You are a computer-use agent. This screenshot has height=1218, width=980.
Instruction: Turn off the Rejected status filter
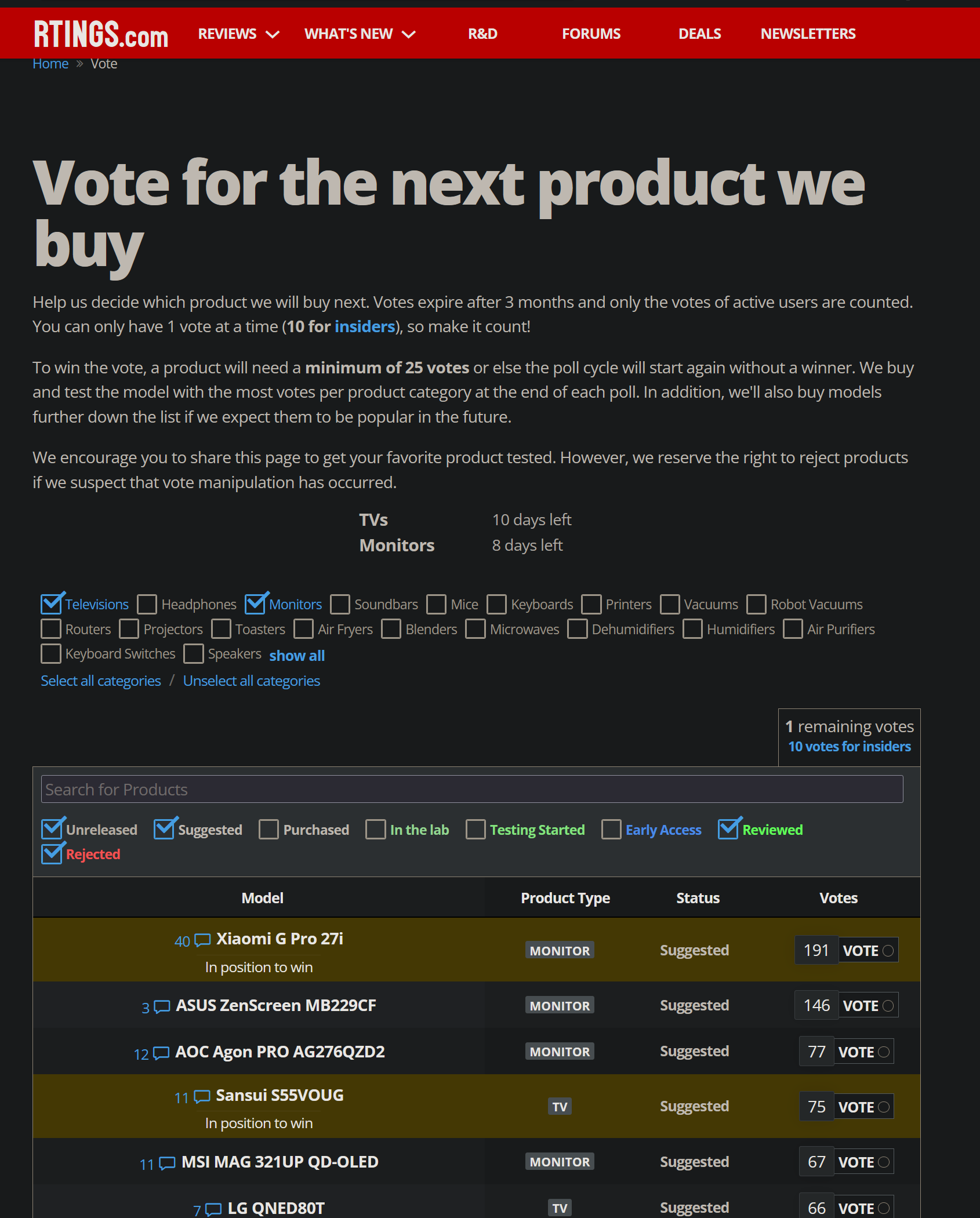point(52,854)
